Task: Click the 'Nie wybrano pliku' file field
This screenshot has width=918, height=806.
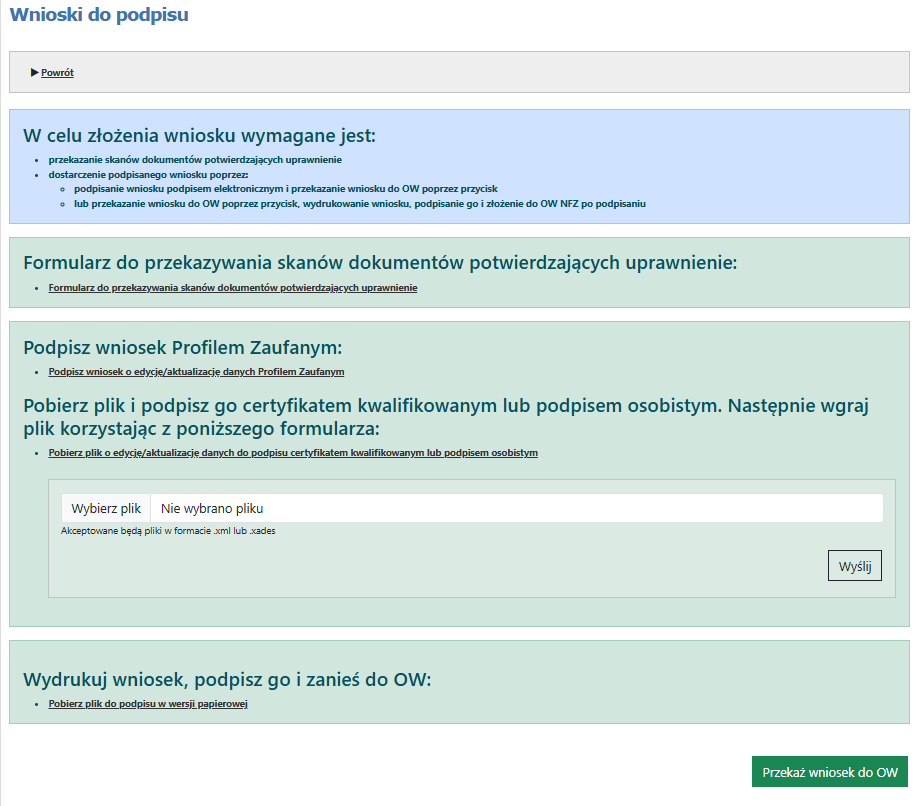Action: pyautogui.click(x=516, y=508)
